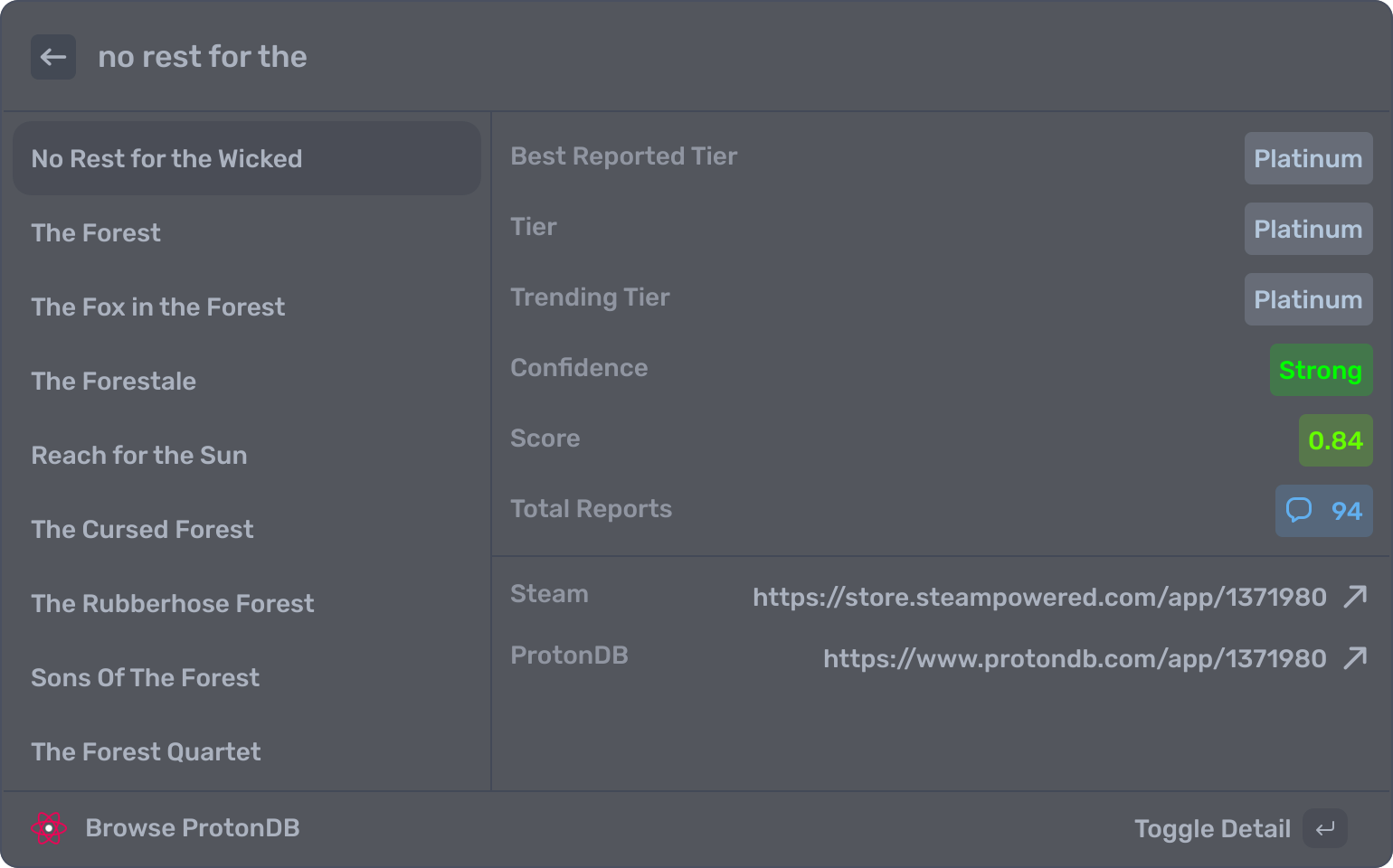Screen dimensions: 1393x868
Task: Click the Best Reported Tier Platinum badge
Action: [x=1308, y=158]
